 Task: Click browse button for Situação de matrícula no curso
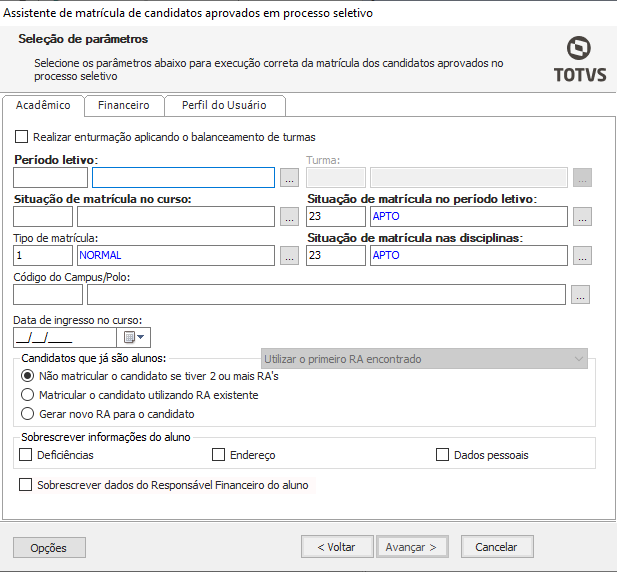[289, 217]
